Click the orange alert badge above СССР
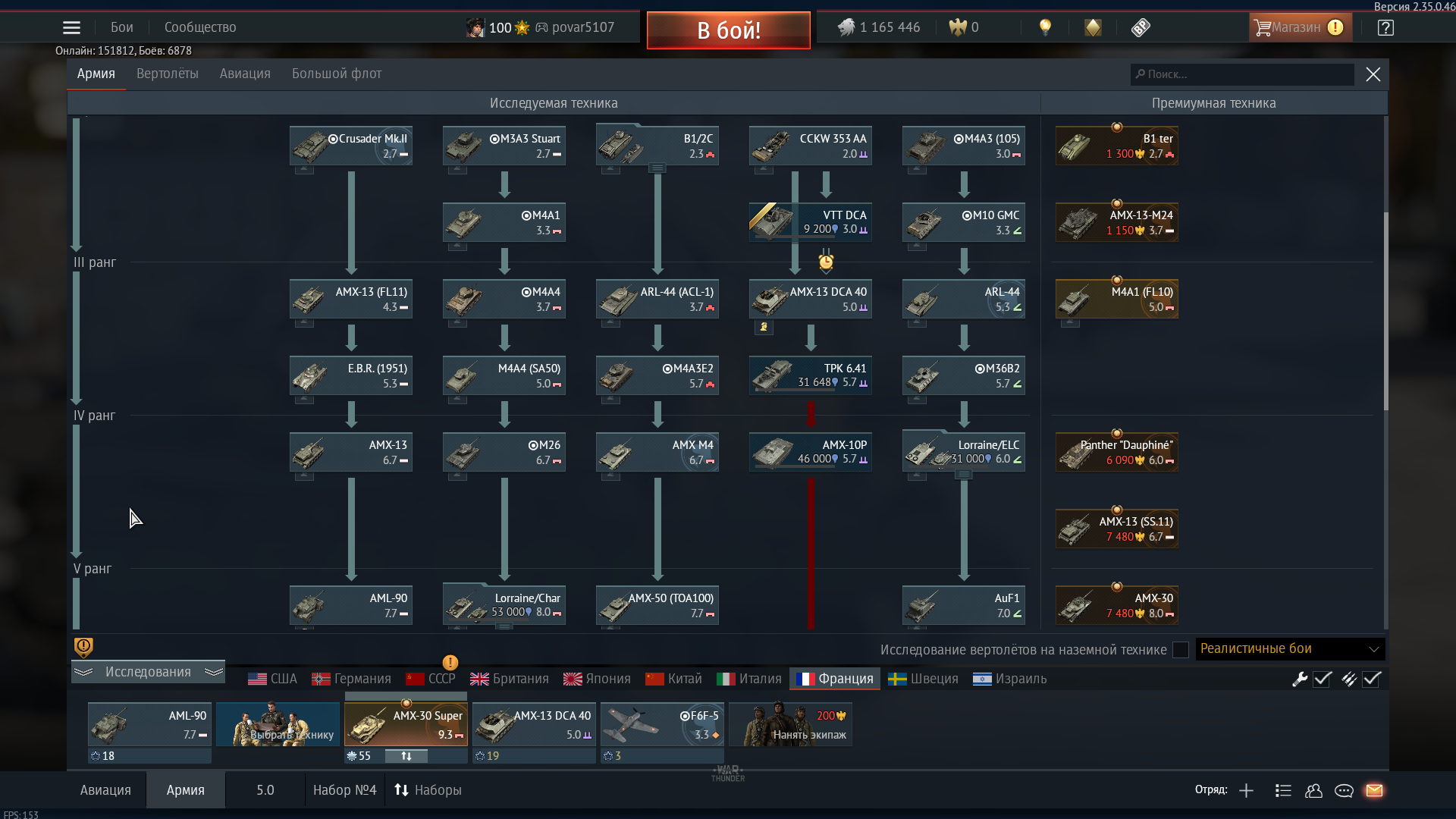1456x819 pixels. pos(450,662)
